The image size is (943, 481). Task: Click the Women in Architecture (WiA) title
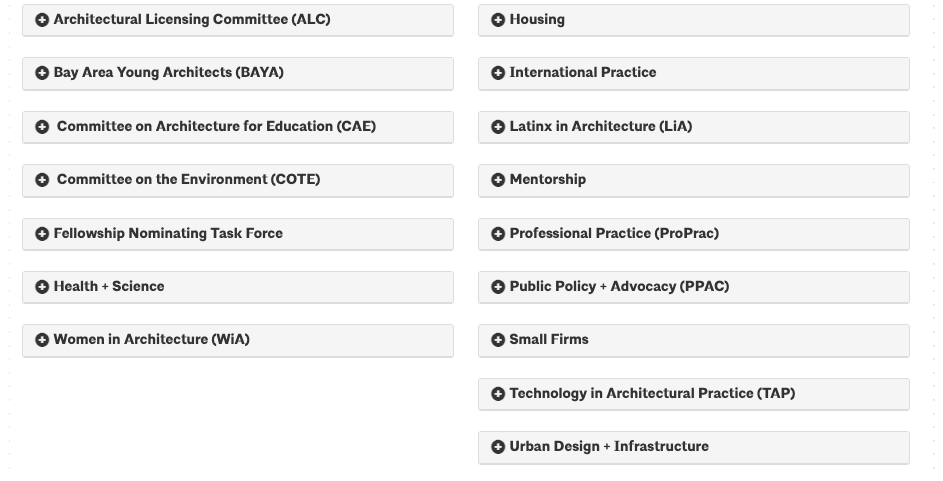[x=151, y=340]
